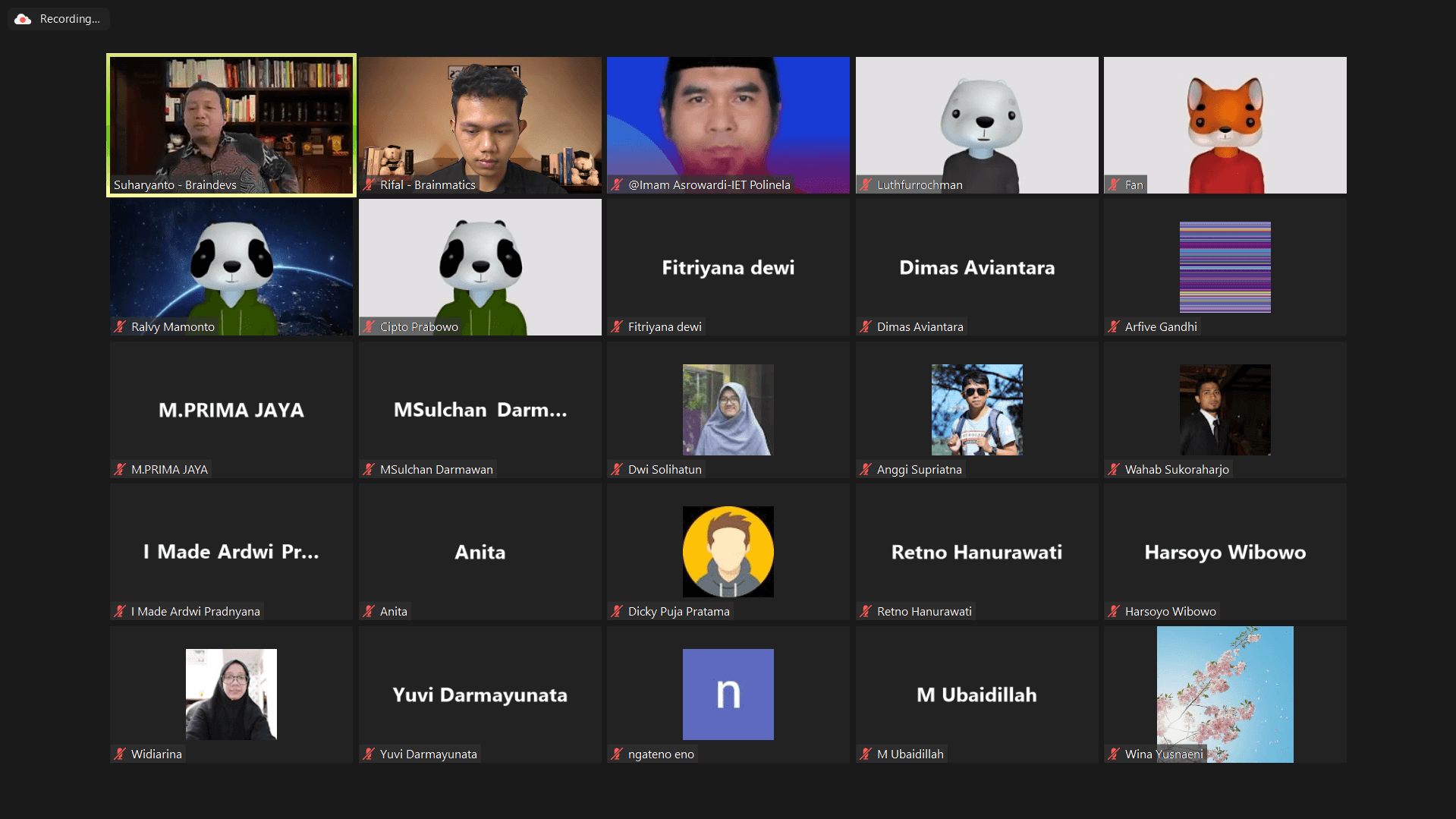The width and height of the screenshot is (1456, 819).
Task: Click muted mic icon beside Widiarina
Action: tap(120, 754)
